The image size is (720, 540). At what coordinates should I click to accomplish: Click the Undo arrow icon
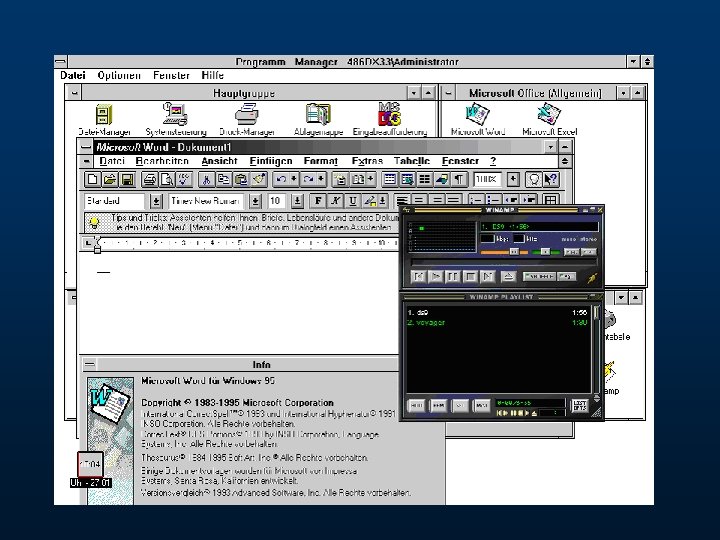click(281, 179)
